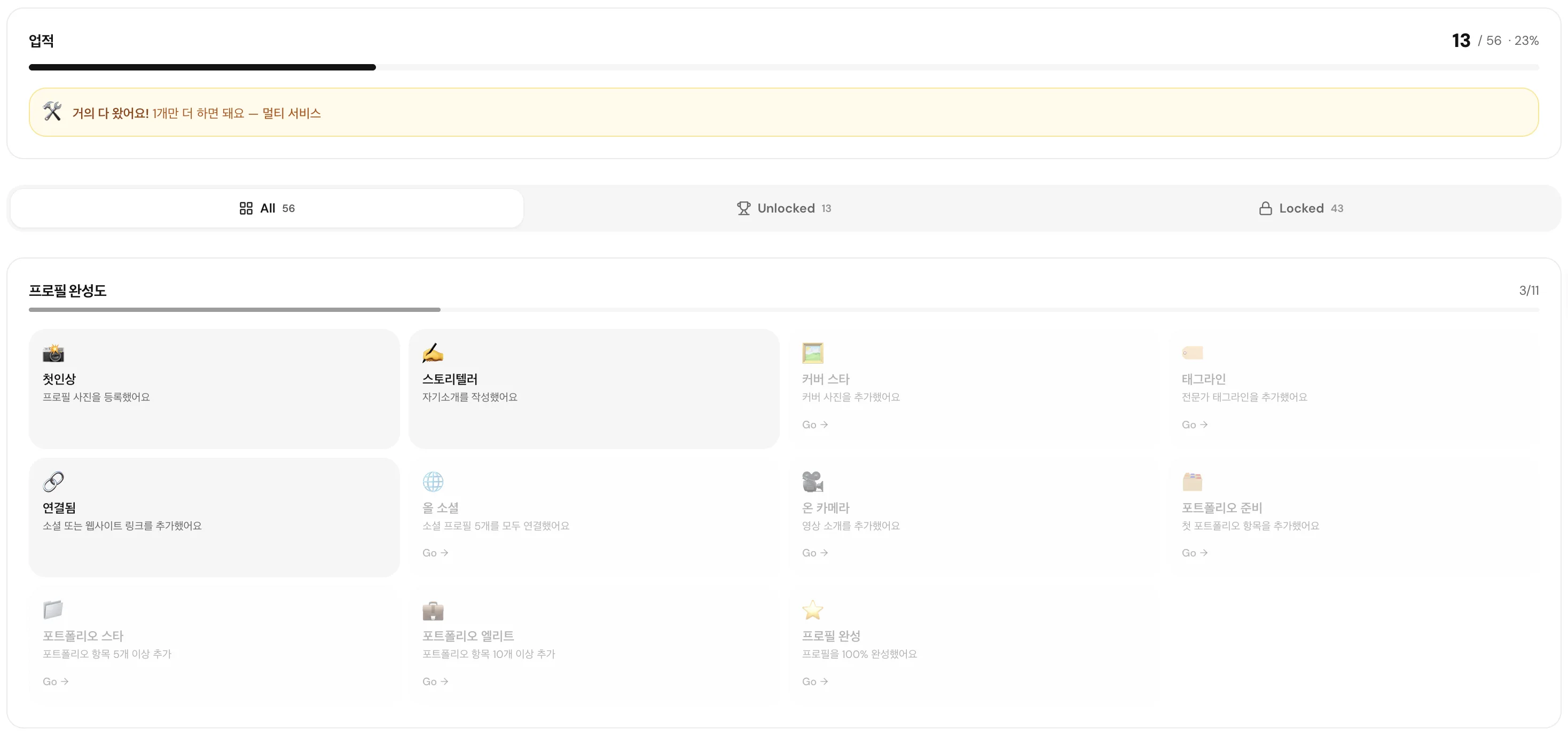This screenshot has width=1568, height=737.
Task: Switch to the Unlocked 13 tab
Action: 783,208
